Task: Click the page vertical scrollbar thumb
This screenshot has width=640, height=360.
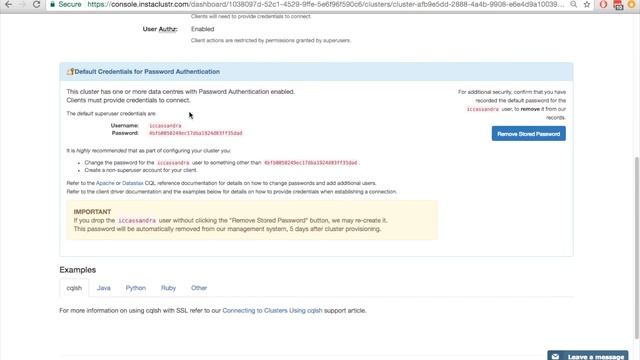Action: (637, 248)
